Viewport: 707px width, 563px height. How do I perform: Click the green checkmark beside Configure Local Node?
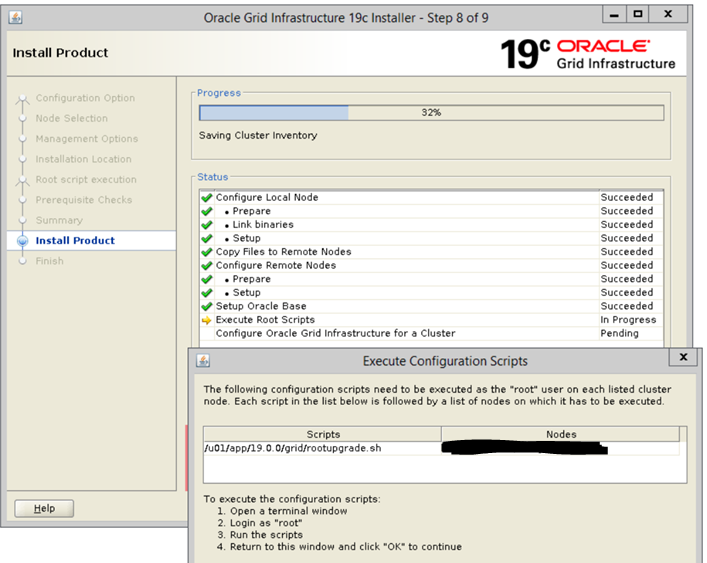tap(207, 197)
